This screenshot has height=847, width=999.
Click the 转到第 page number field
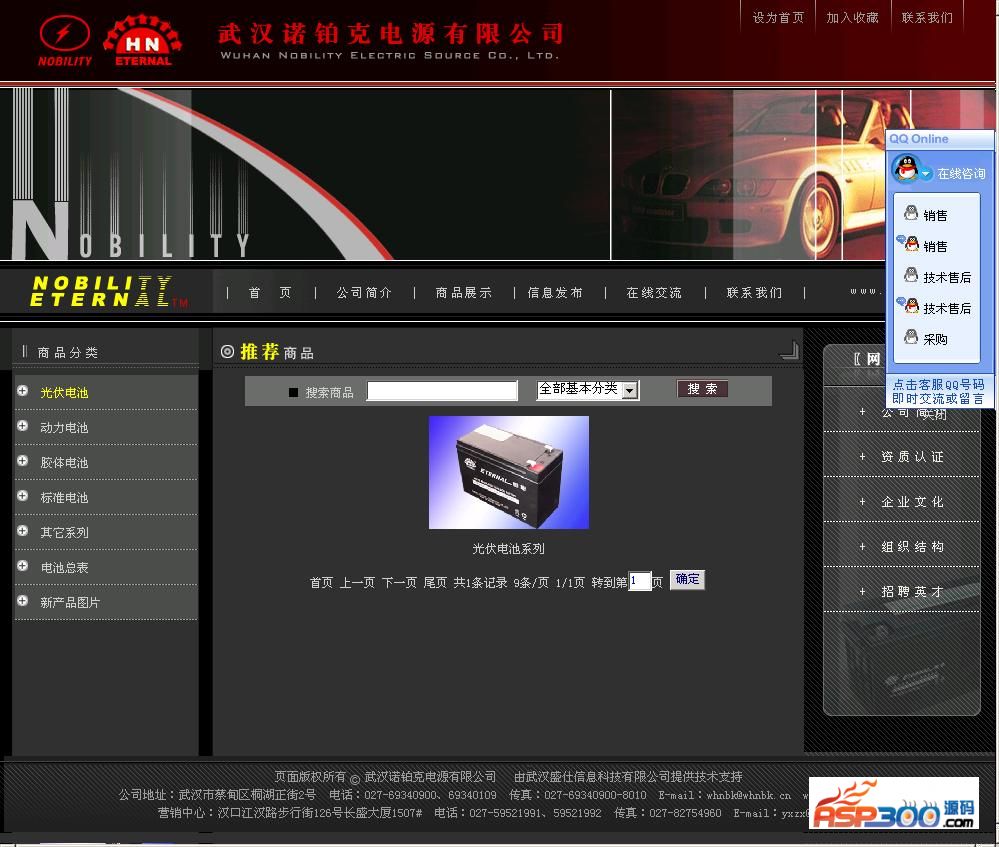(x=639, y=581)
